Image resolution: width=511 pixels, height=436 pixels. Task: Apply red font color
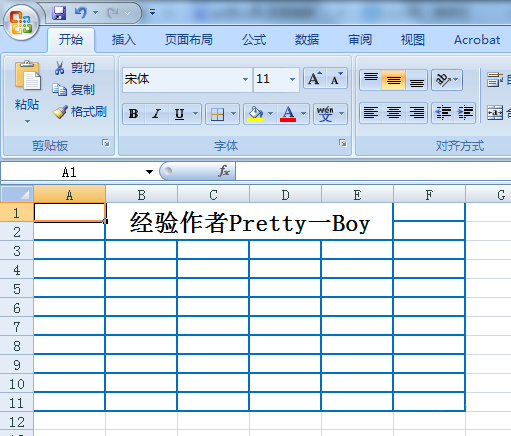pyautogui.click(x=288, y=114)
